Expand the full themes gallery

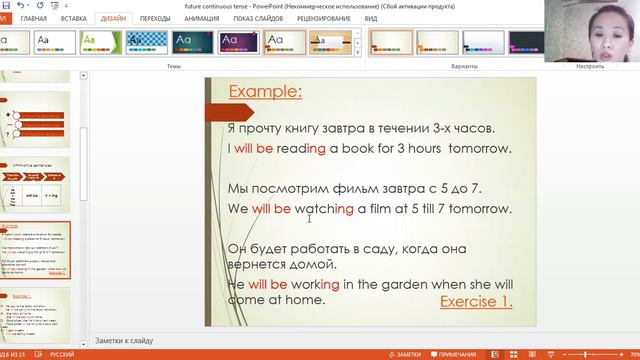coord(358,52)
